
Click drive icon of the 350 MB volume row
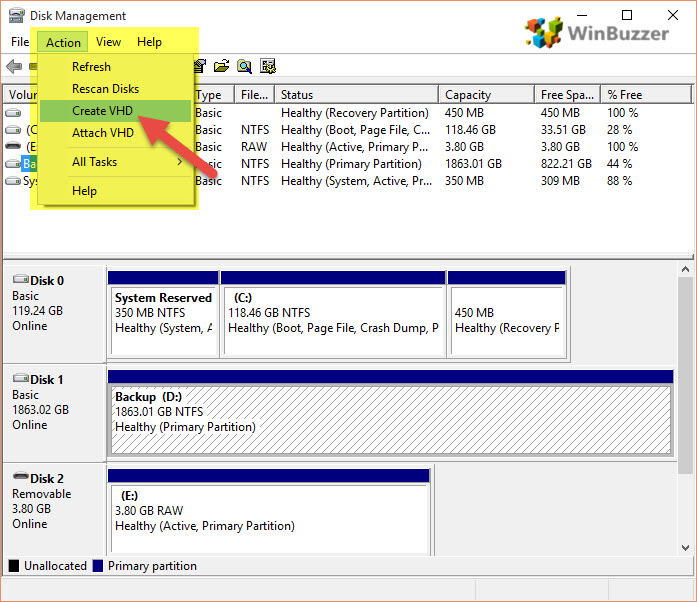(13, 181)
